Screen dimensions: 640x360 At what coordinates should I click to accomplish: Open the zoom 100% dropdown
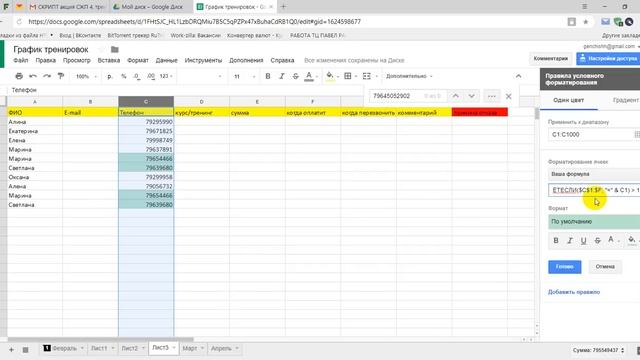pos(86,76)
